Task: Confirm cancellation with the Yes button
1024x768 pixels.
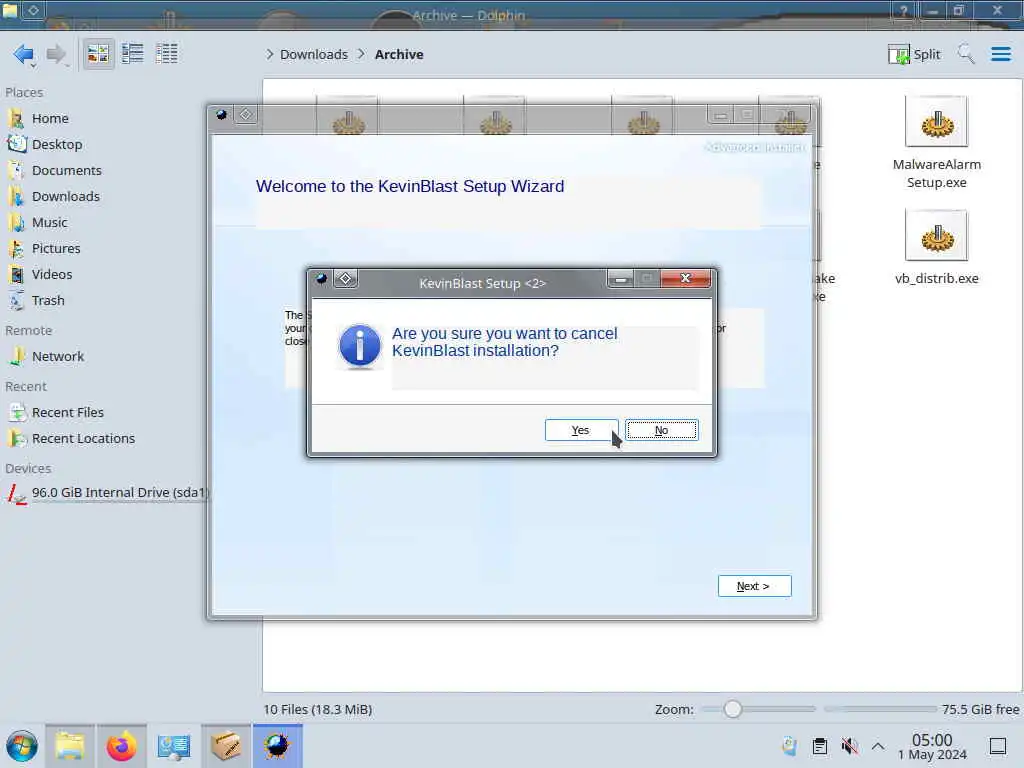Action: tap(581, 430)
